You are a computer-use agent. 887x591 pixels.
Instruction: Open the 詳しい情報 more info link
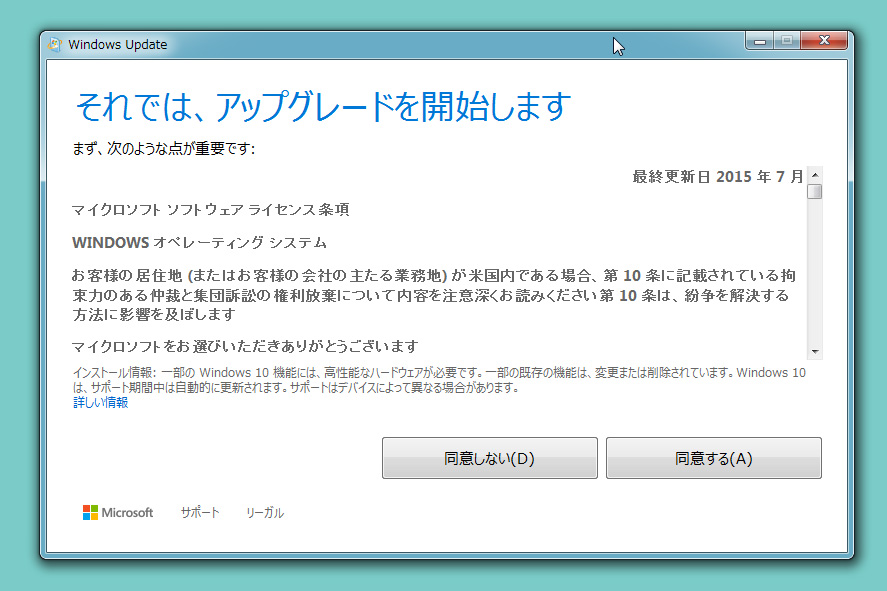101,403
